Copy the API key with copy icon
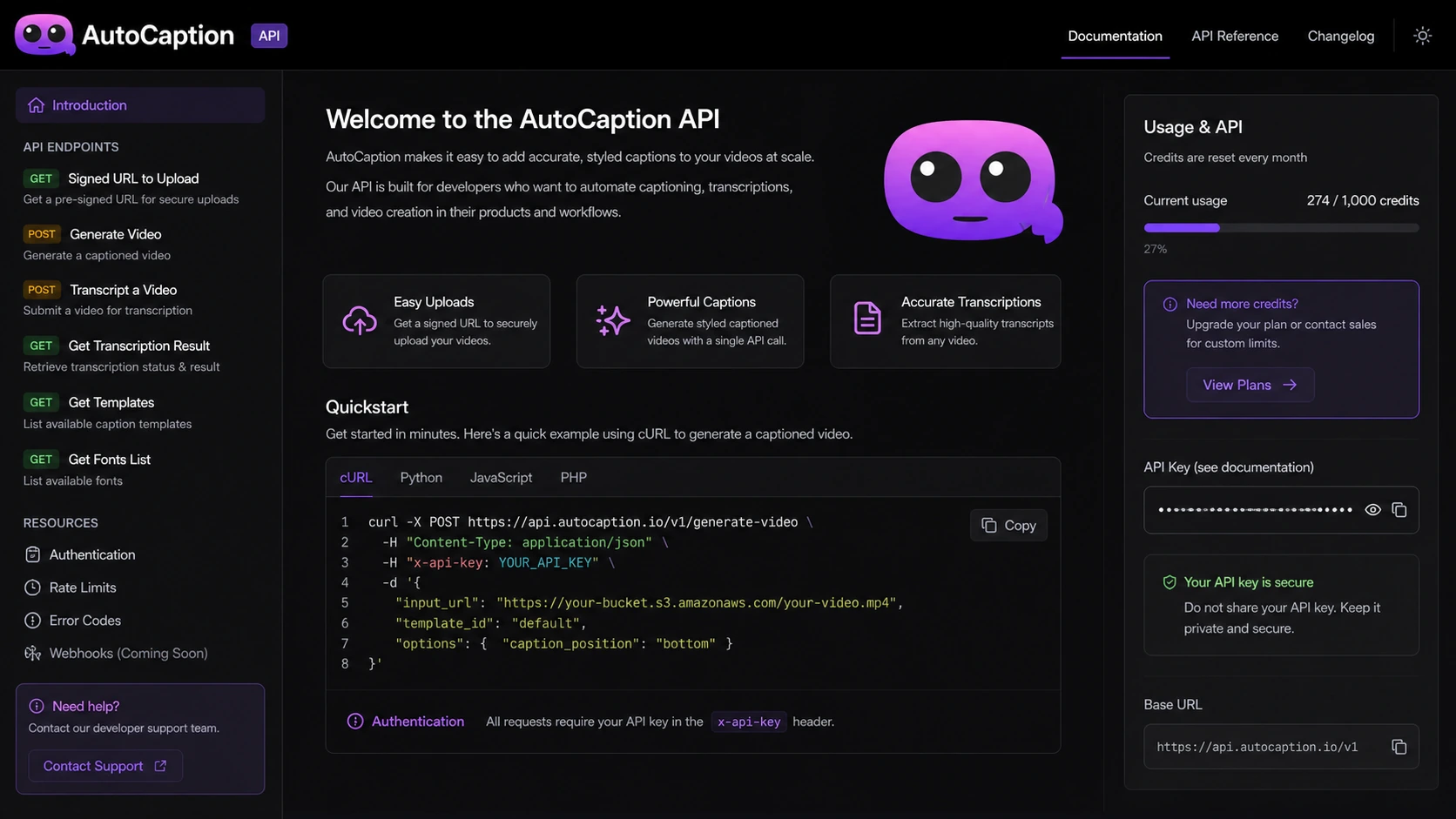1456x819 pixels. point(1399,510)
